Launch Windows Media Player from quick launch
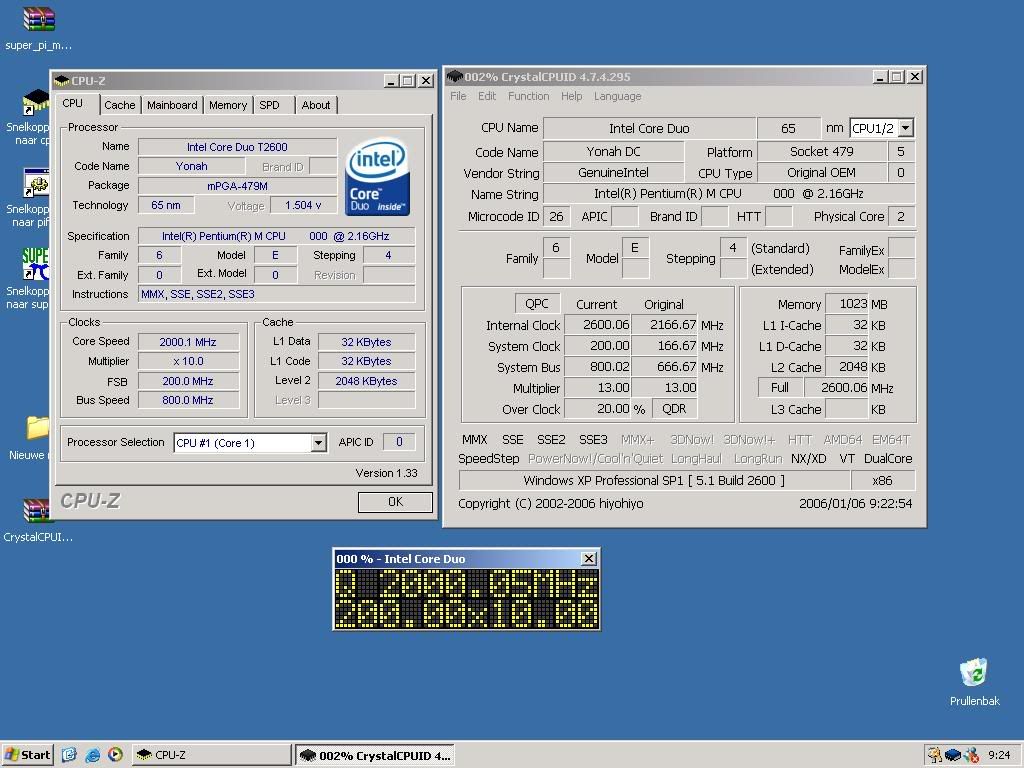The width and height of the screenshot is (1024, 768). click(115, 755)
